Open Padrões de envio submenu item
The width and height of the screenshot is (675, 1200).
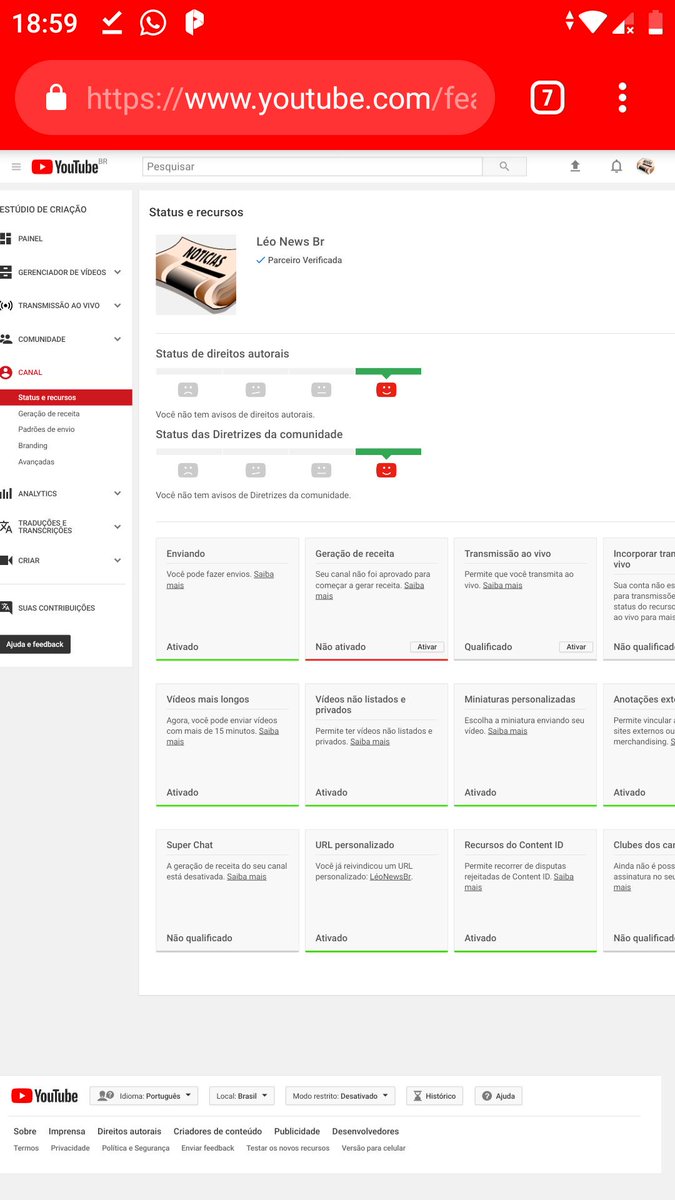tap(46, 430)
